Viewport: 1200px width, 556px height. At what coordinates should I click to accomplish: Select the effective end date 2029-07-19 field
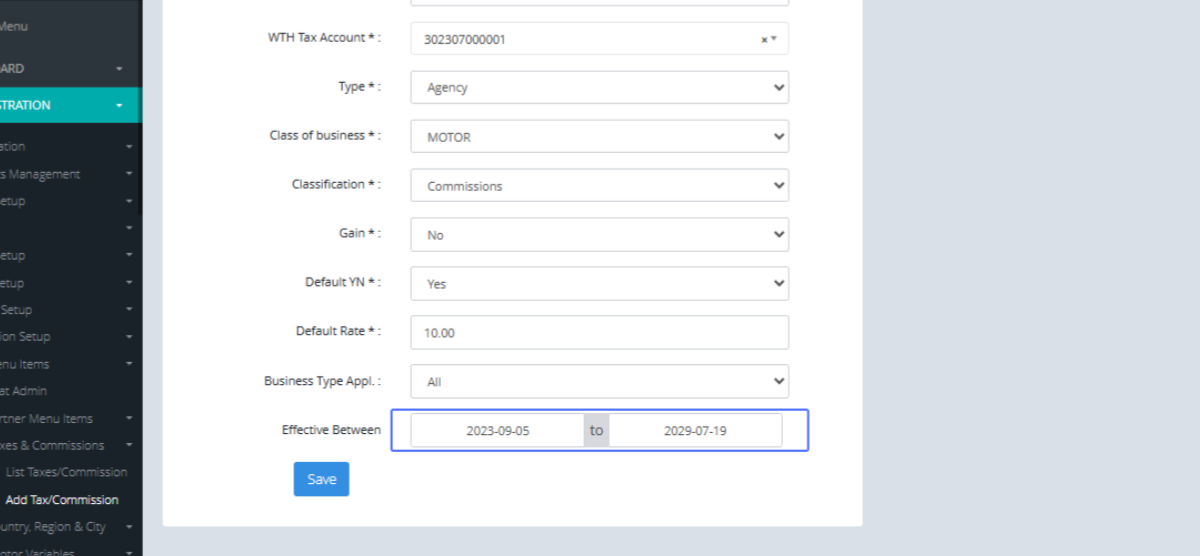pos(695,431)
